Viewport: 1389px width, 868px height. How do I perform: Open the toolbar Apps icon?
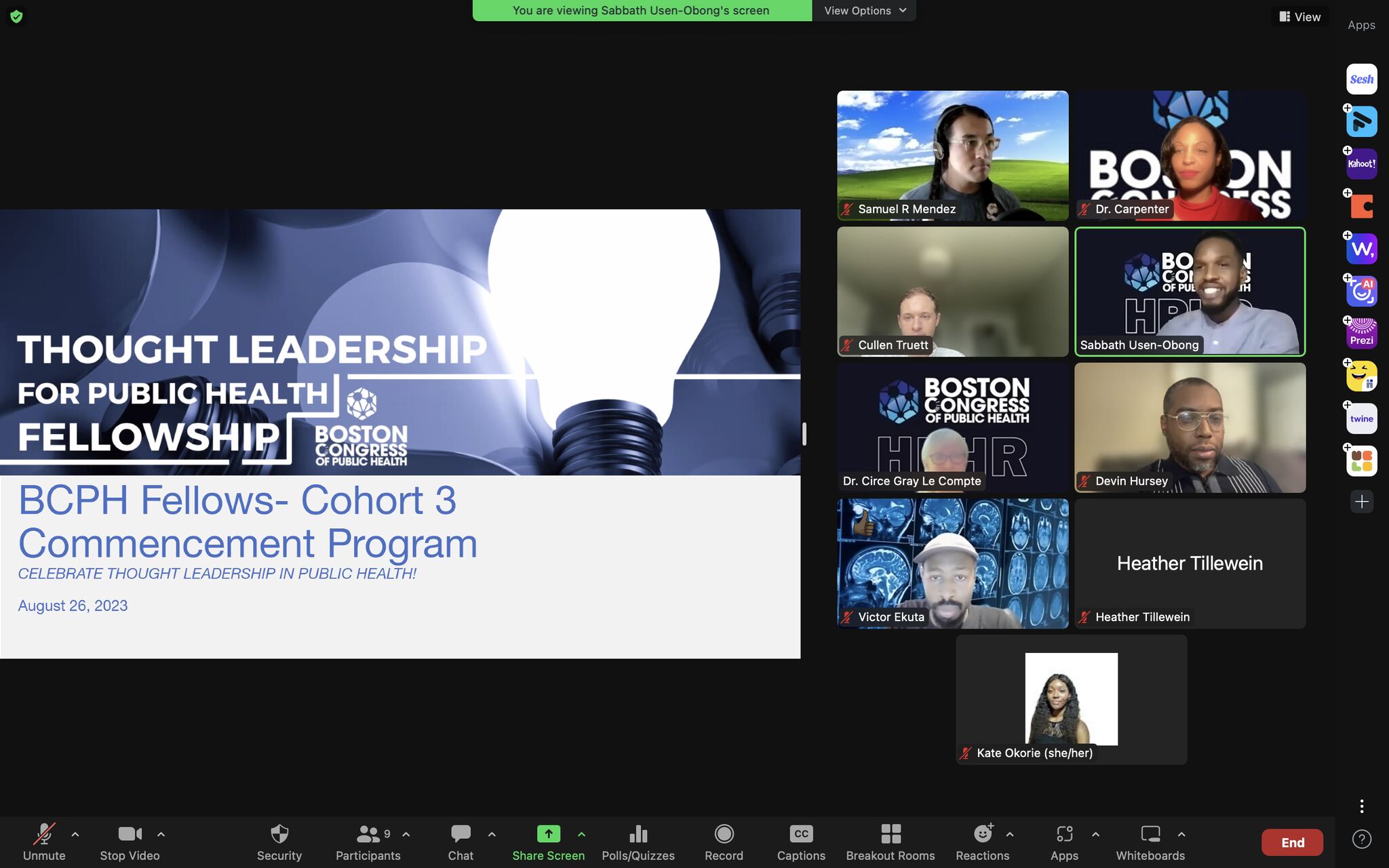click(1064, 842)
